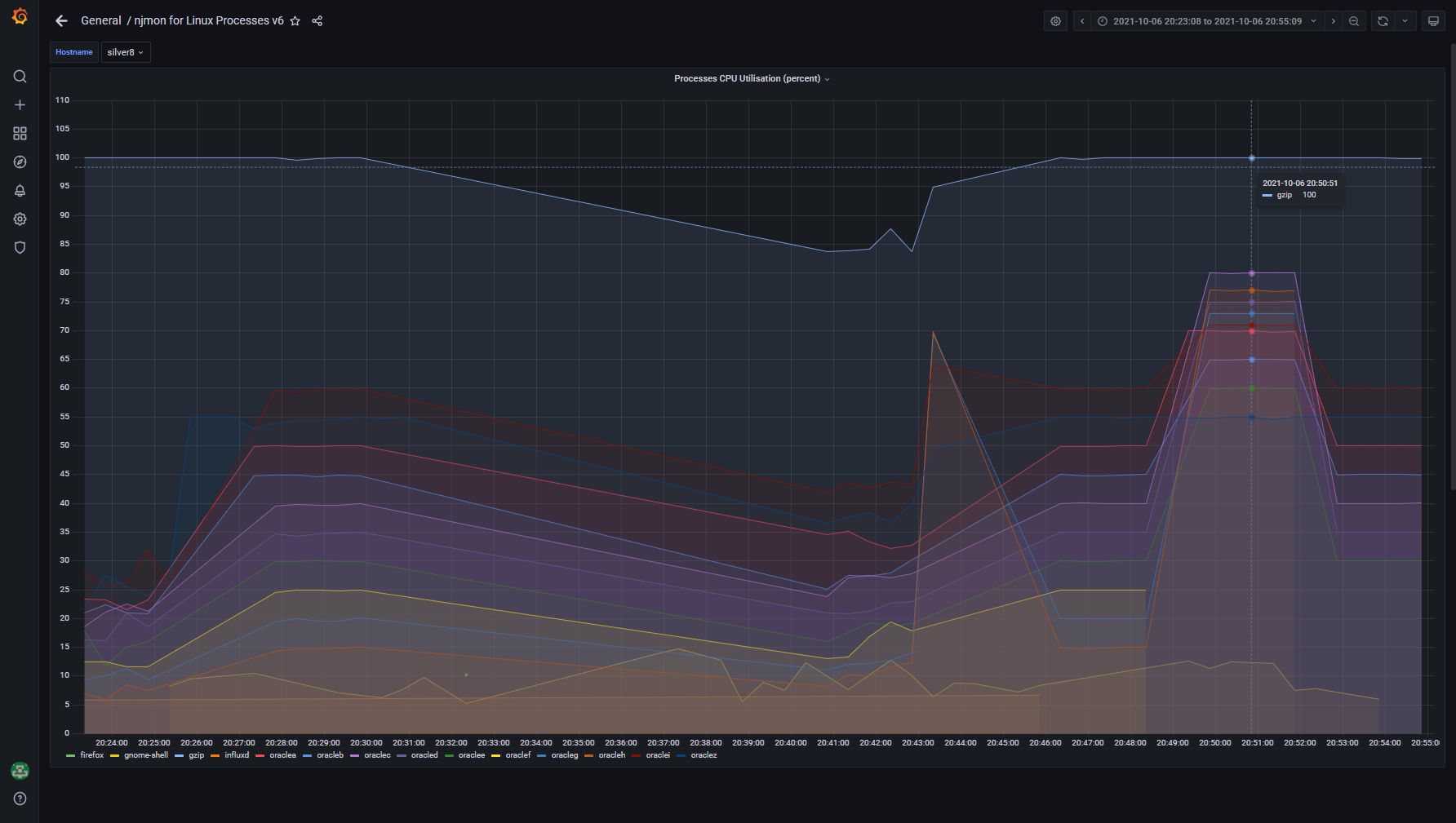Go back using the left arrow icon
1456x823 pixels.
pyautogui.click(x=61, y=21)
